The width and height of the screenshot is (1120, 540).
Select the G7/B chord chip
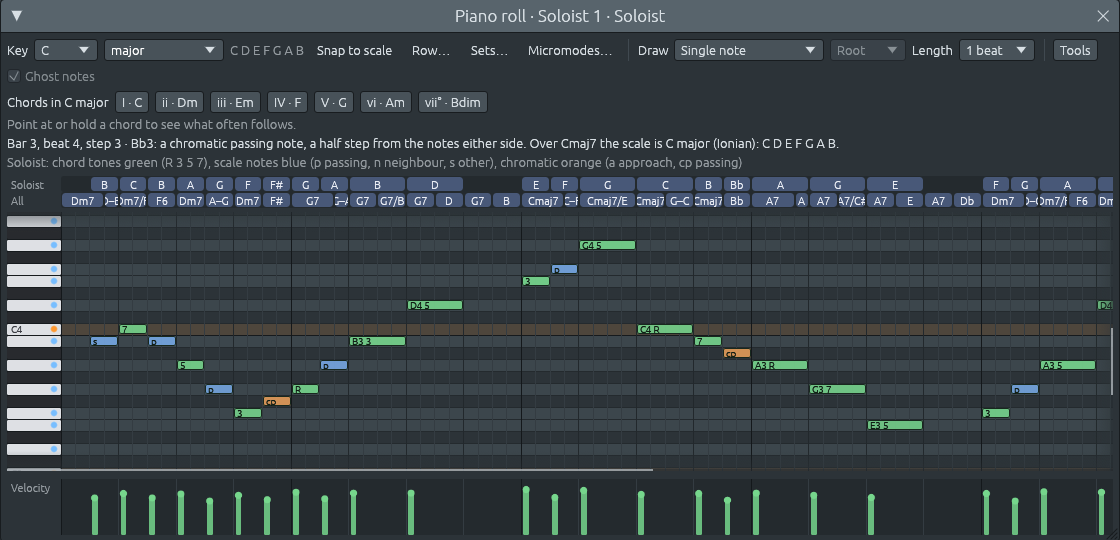(391, 201)
